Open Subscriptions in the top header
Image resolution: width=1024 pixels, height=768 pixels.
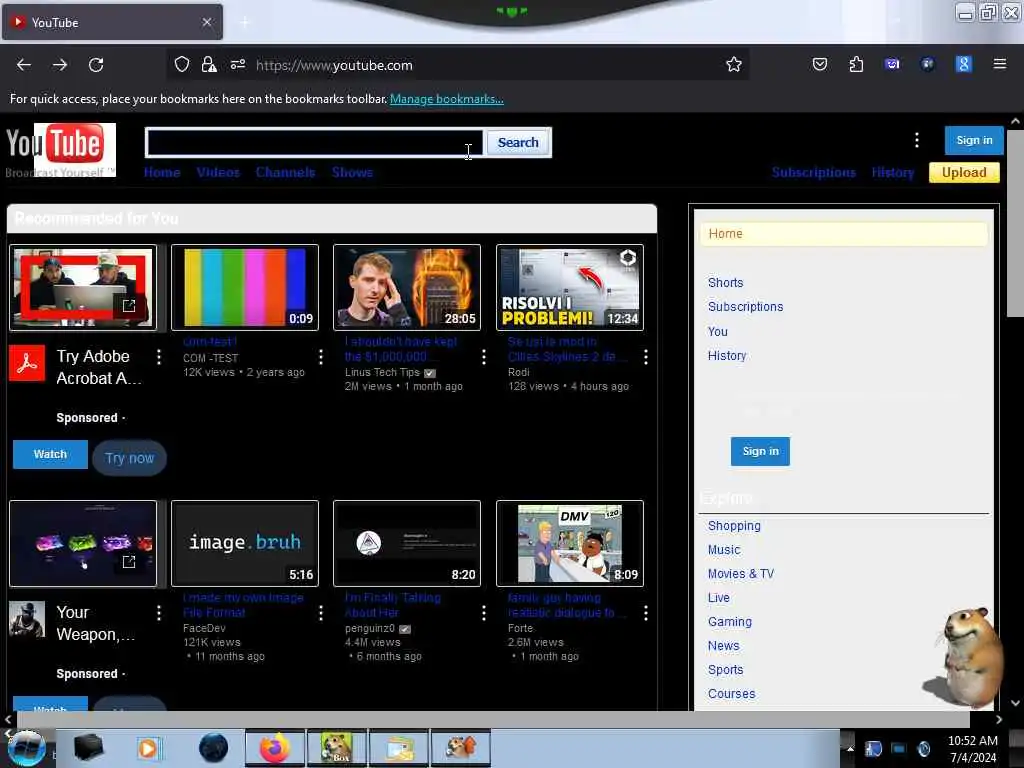814,172
